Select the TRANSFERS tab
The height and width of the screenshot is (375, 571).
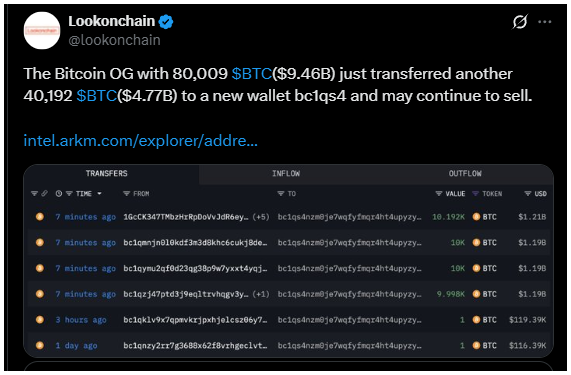tap(107, 174)
